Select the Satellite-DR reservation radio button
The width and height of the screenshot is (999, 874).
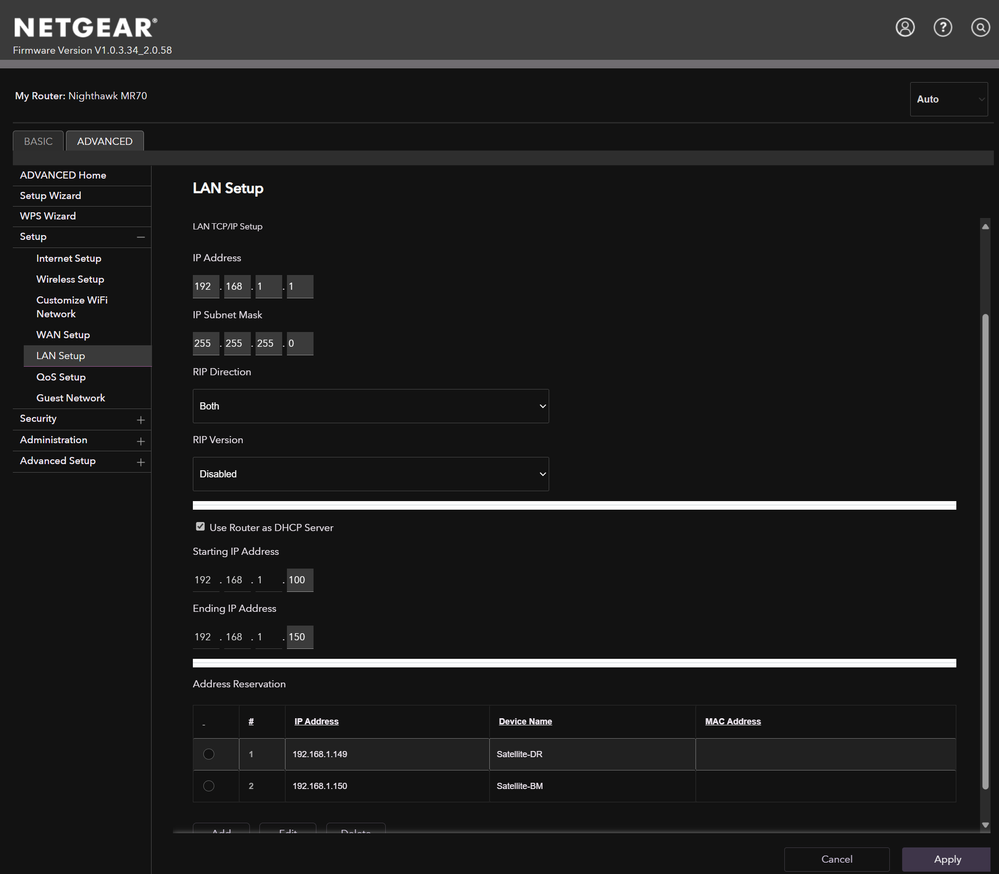pyautogui.click(x=208, y=754)
